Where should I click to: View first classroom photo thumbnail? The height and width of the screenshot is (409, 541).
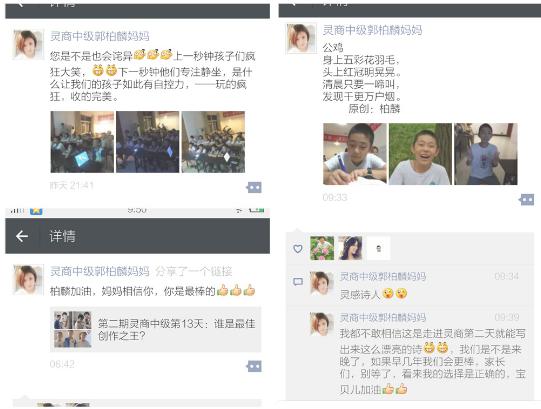coord(82,142)
